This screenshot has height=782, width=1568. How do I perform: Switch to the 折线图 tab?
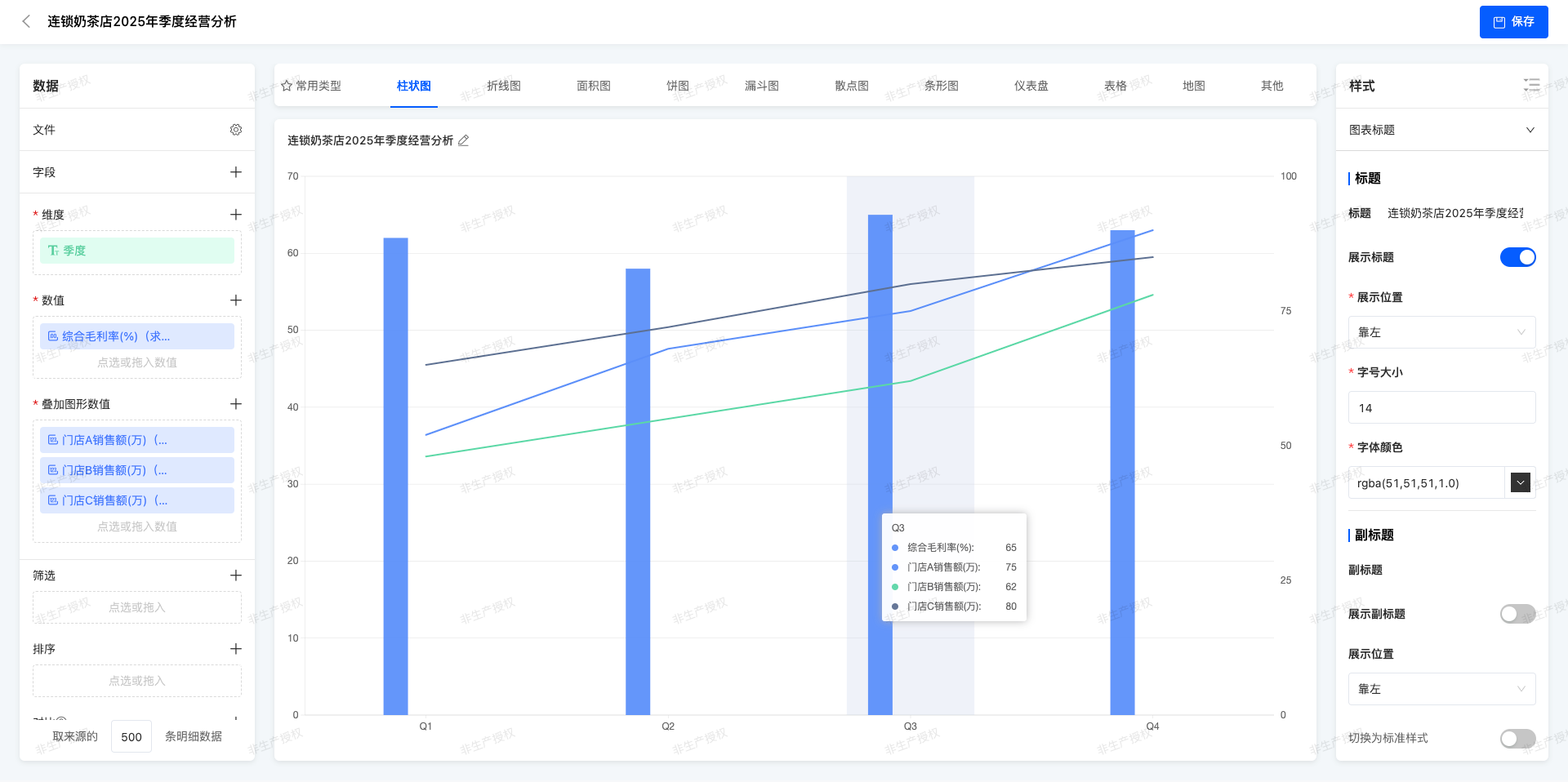point(503,86)
